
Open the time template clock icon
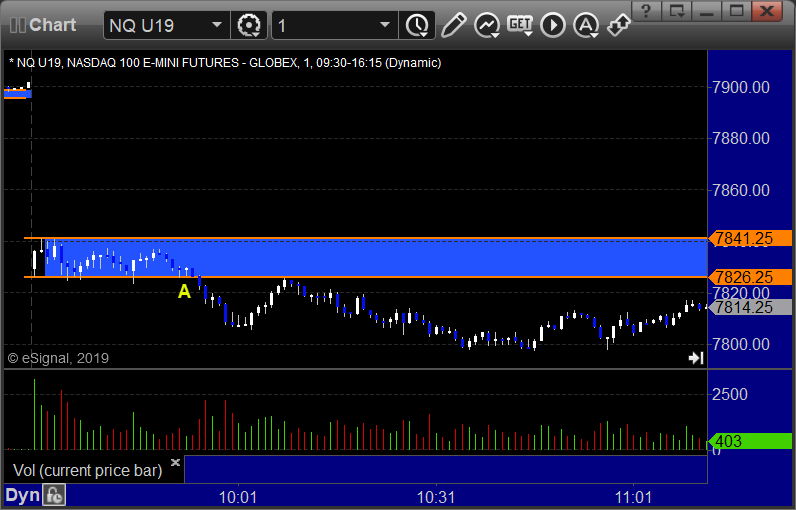click(x=417, y=25)
